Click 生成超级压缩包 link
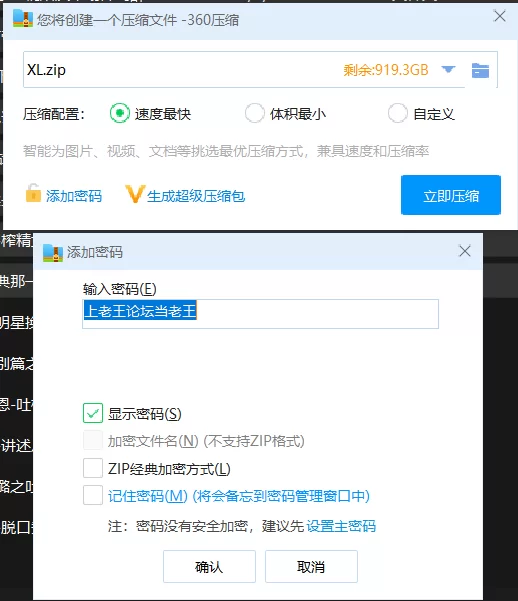 coord(196,196)
